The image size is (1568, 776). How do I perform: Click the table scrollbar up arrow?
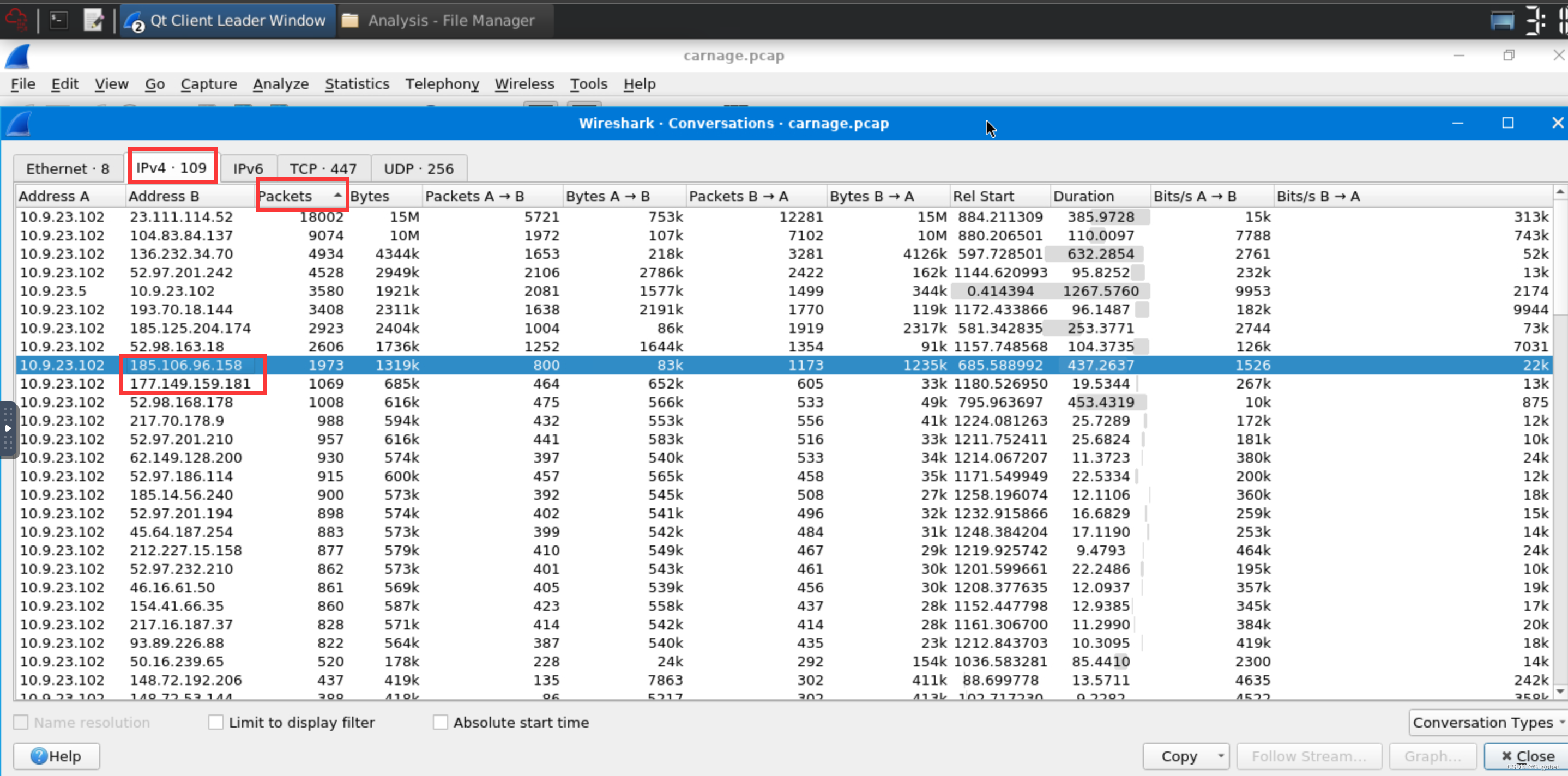pyautogui.click(x=1560, y=192)
